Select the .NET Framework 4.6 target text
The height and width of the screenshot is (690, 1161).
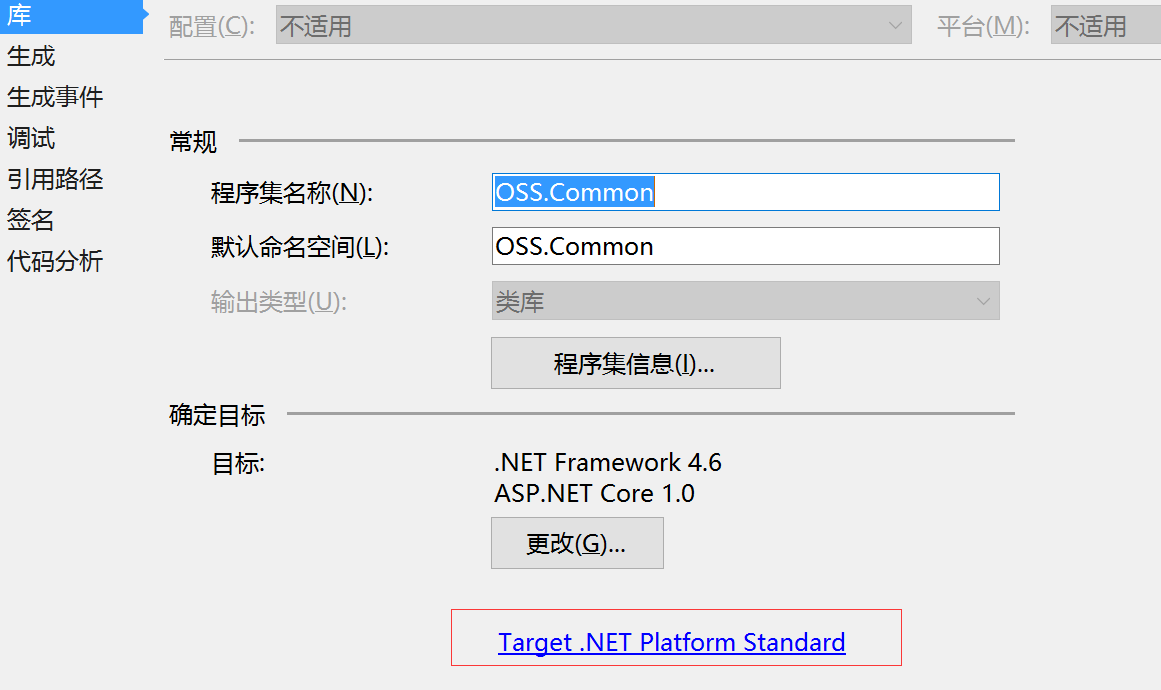608,462
